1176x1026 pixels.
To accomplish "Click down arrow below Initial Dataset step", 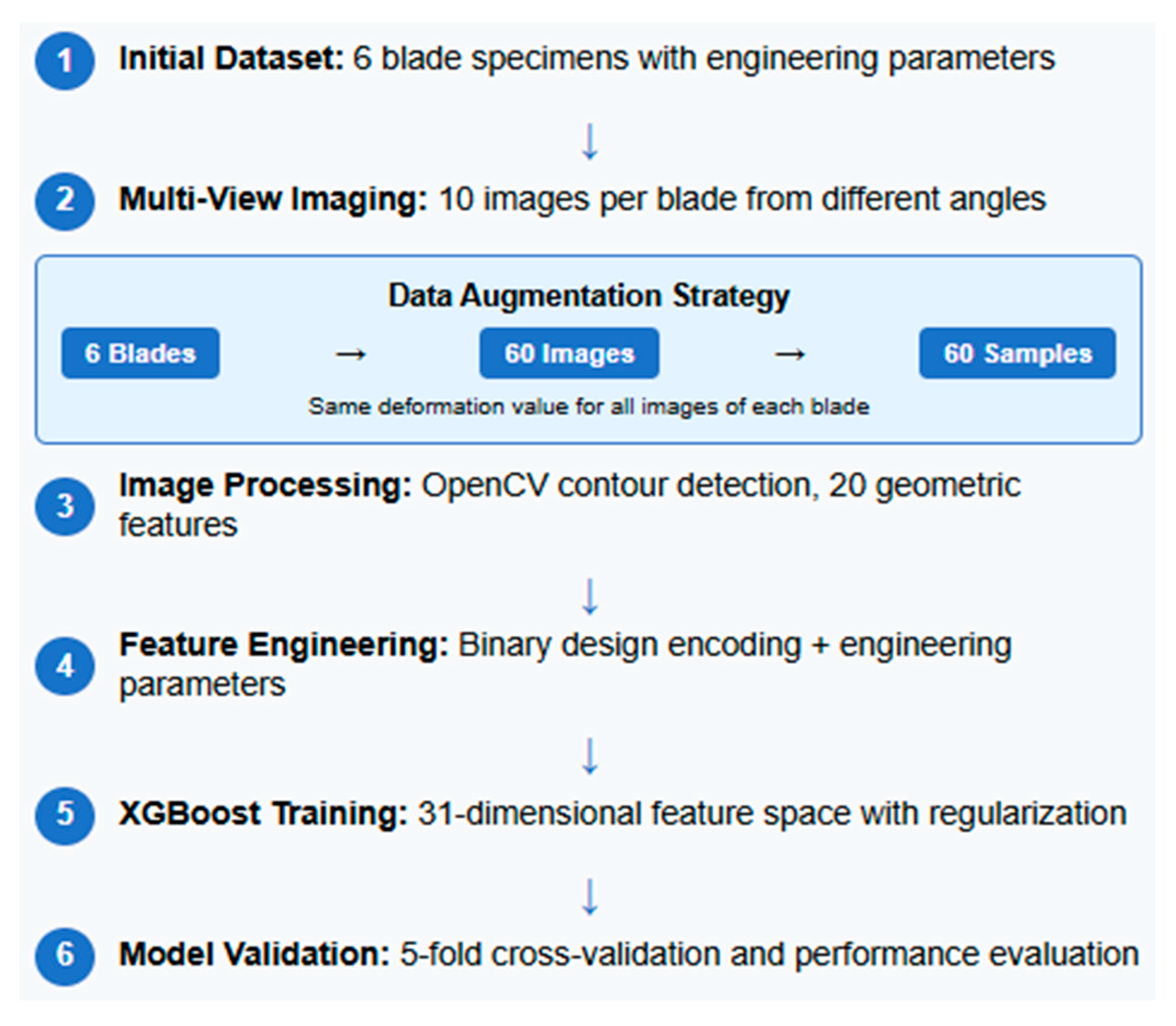I will 590,141.
